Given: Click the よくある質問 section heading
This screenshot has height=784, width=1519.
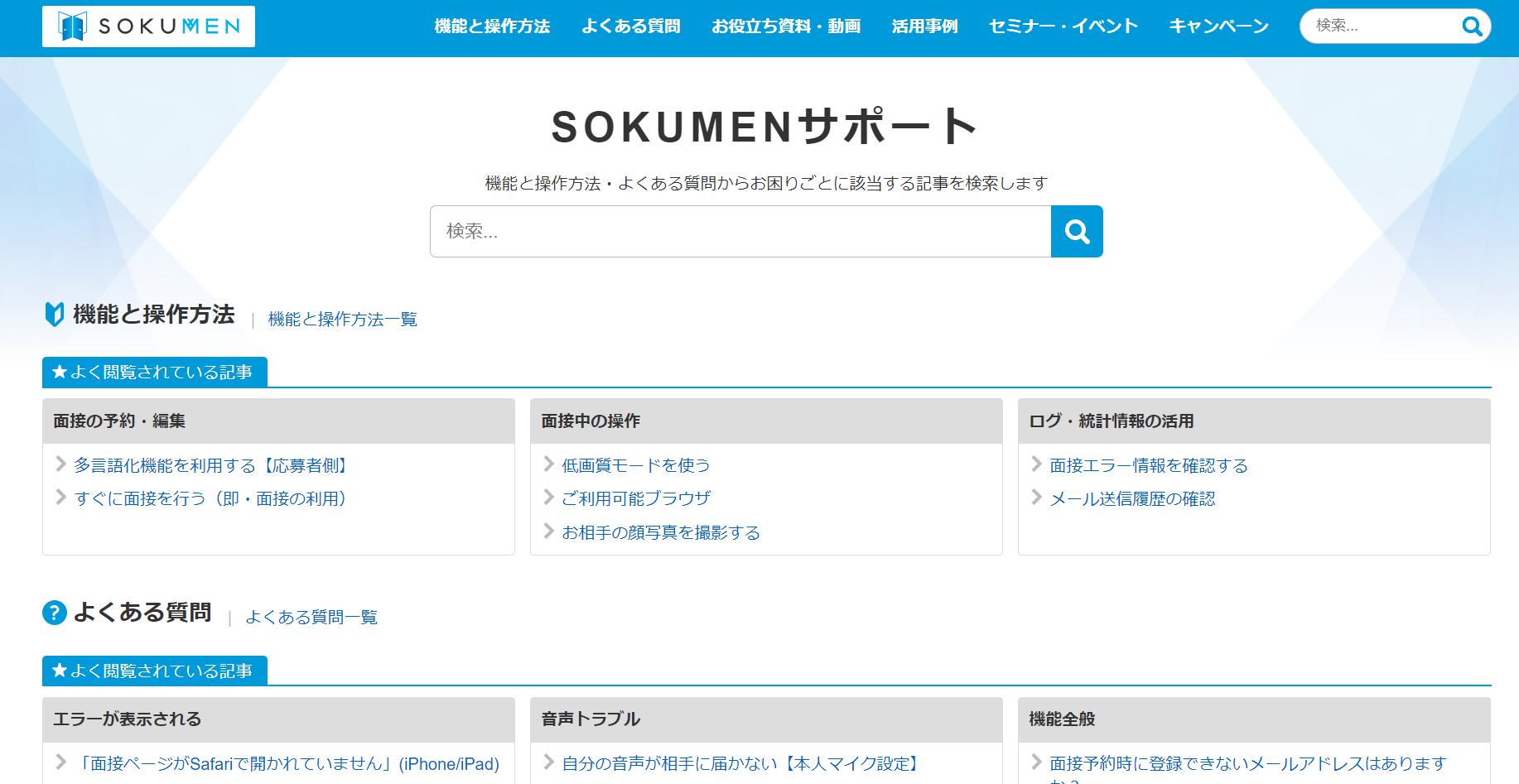Looking at the screenshot, I should point(142,613).
